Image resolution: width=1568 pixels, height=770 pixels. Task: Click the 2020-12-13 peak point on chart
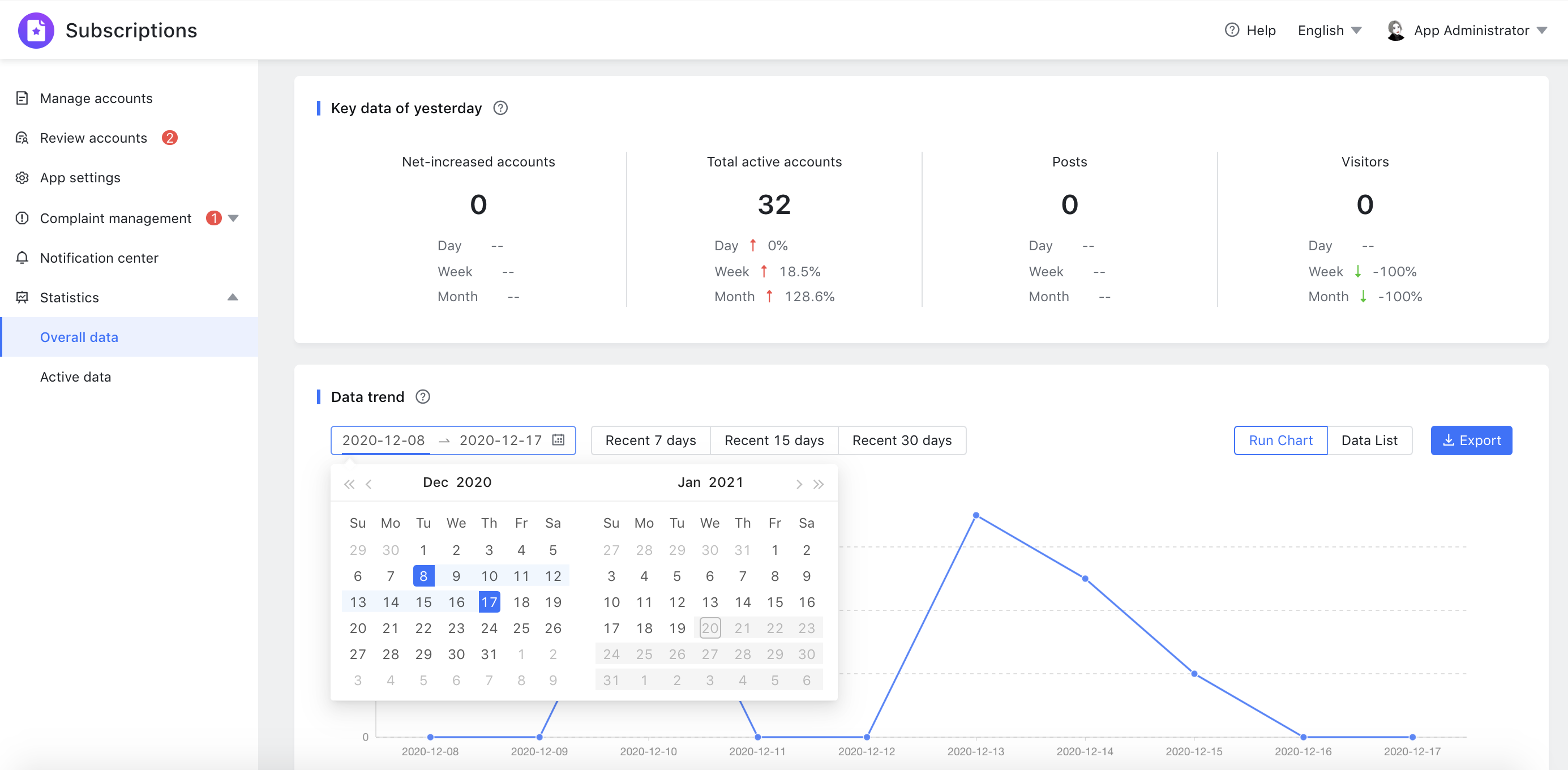(x=976, y=516)
